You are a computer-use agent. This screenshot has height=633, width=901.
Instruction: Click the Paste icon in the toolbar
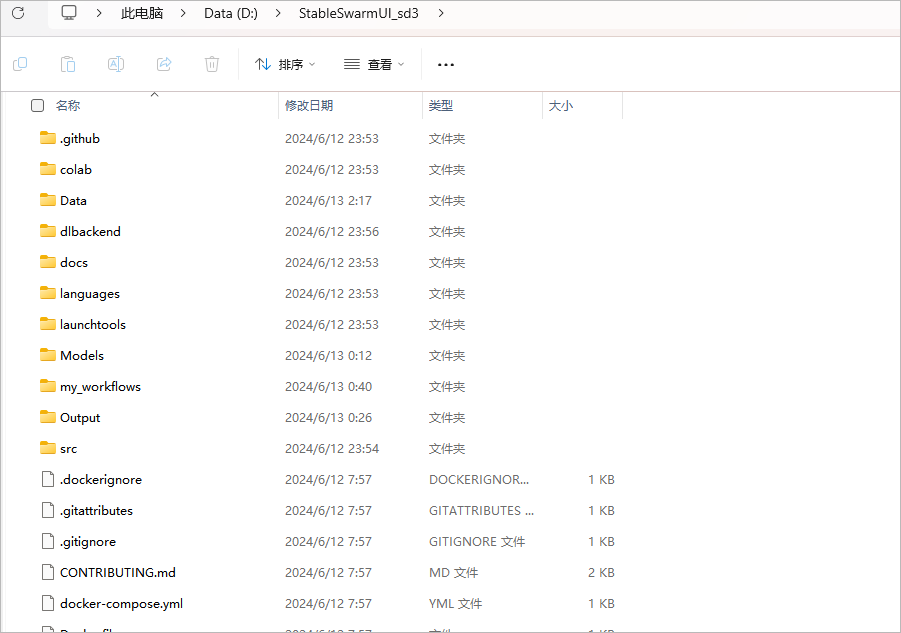pos(67,63)
